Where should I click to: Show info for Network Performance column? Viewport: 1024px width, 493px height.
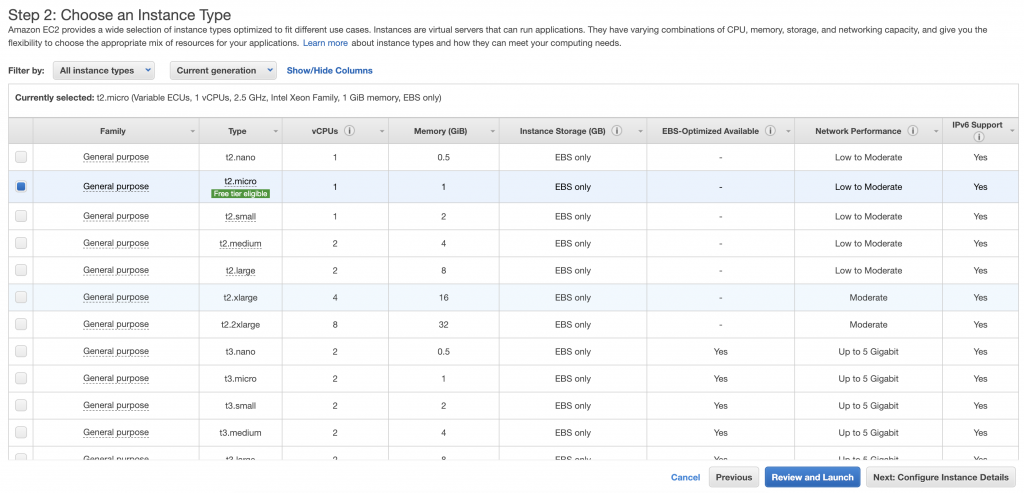pyautogui.click(x=912, y=131)
